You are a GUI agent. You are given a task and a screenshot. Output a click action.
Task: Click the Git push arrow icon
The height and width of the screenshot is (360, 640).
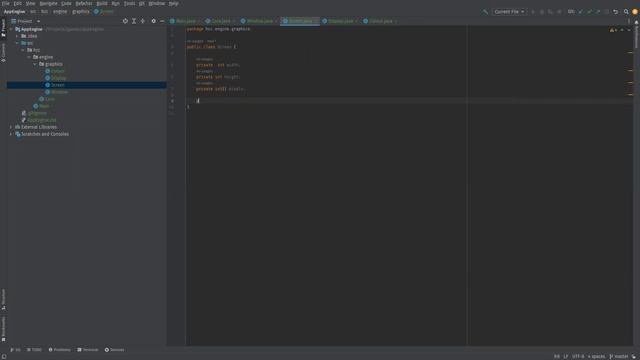[x=598, y=12]
